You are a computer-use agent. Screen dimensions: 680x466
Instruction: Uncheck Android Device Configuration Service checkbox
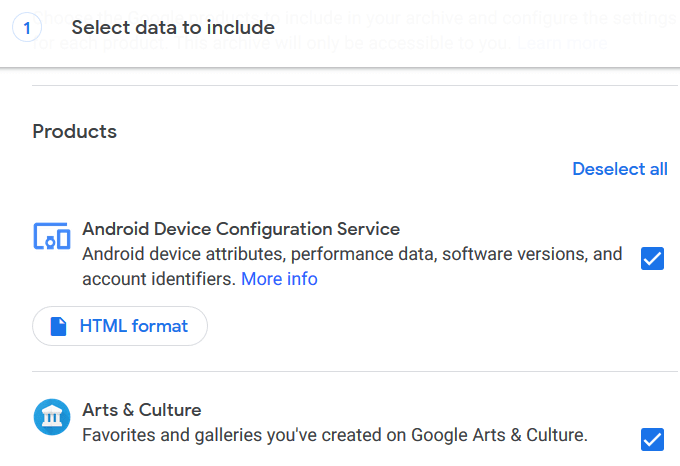coord(652,259)
